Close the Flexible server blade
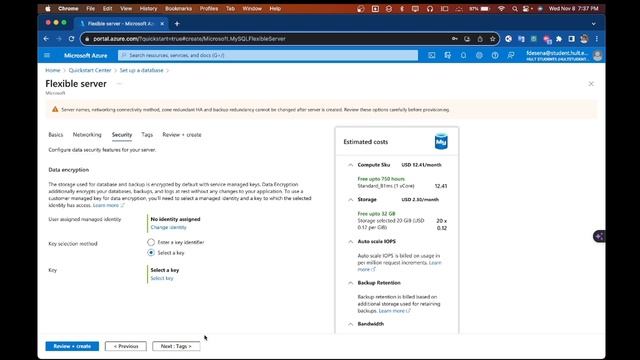The height and width of the screenshot is (360, 640). click(591, 84)
